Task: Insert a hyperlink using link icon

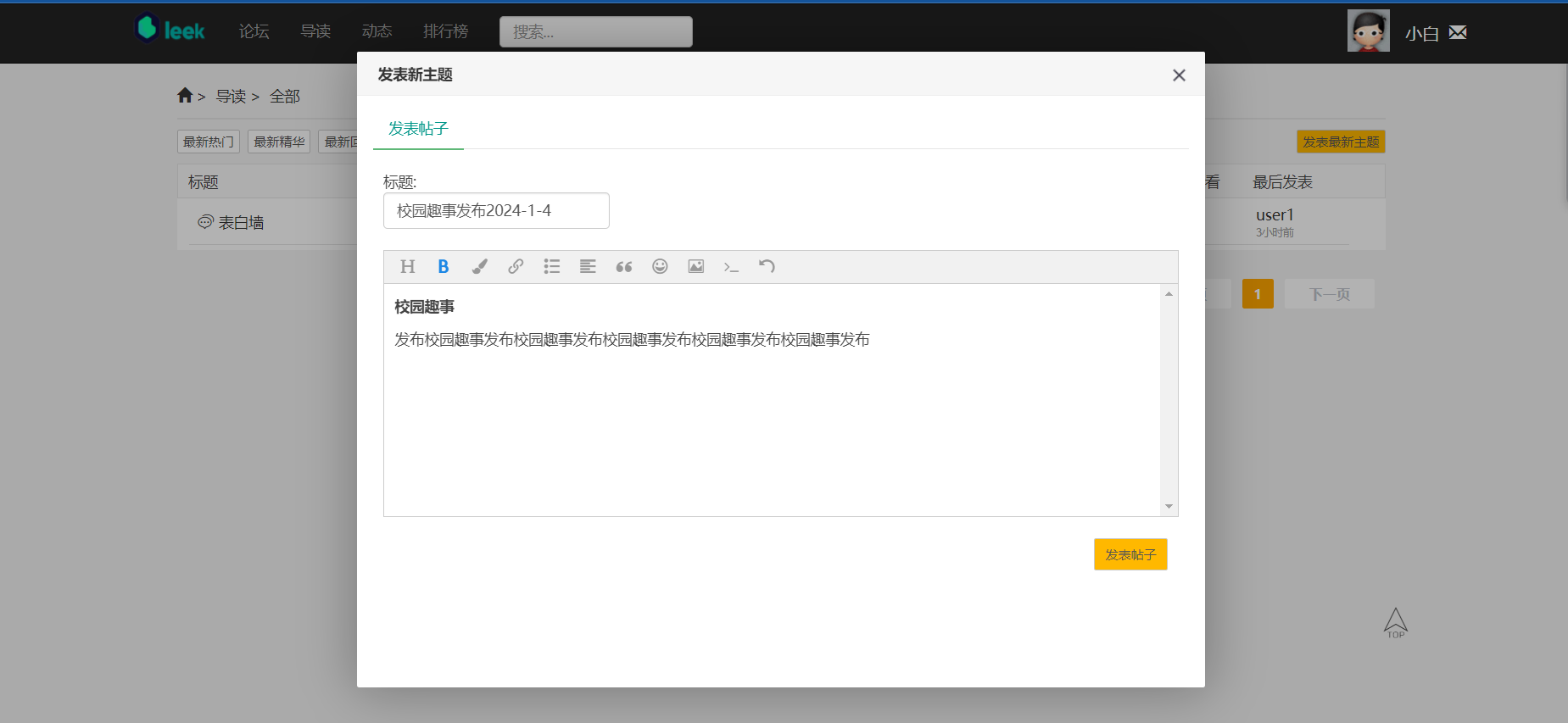Action: [516, 267]
